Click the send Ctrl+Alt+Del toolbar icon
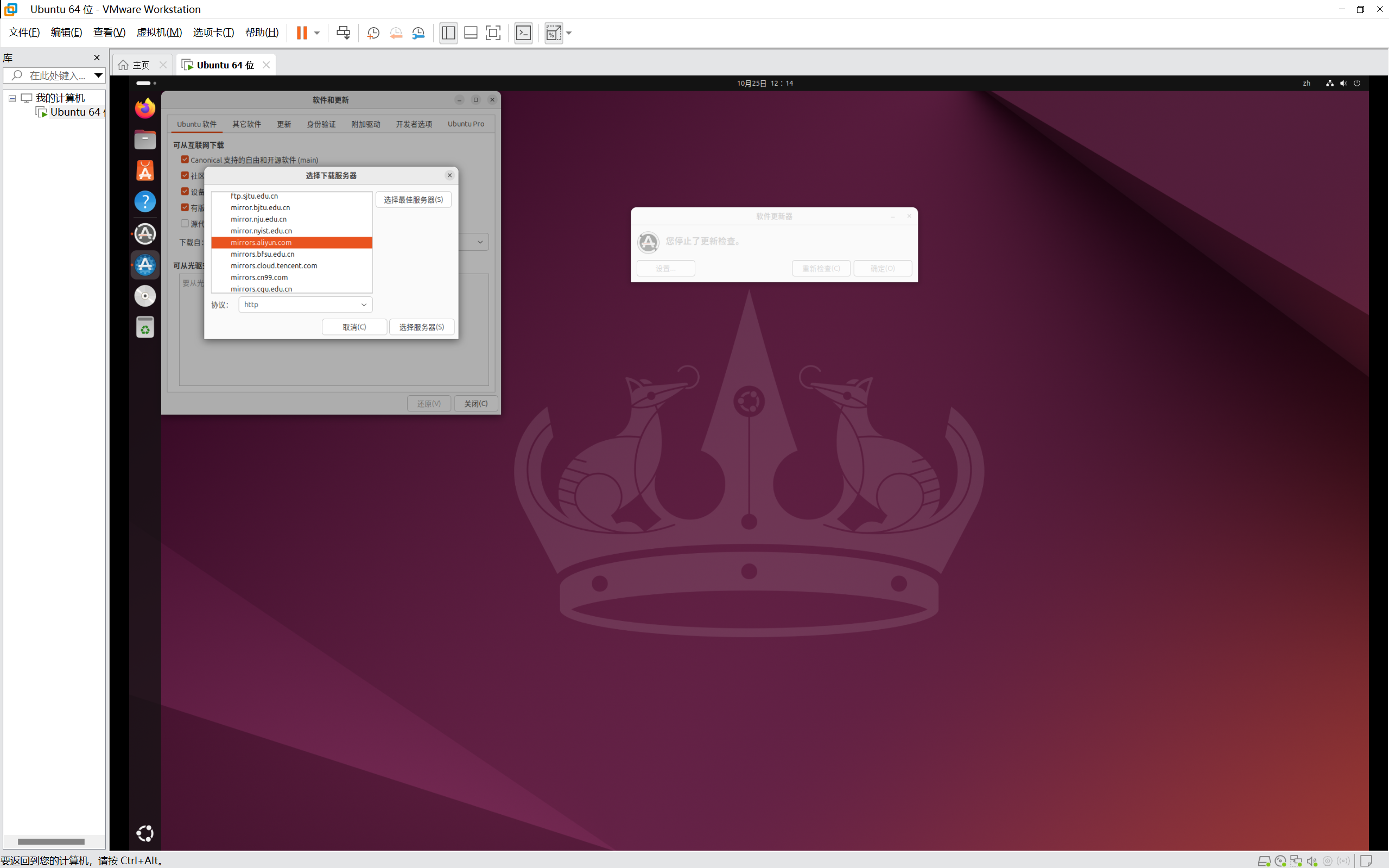The image size is (1389, 868). pyautogui.click(x=343, y=33)
